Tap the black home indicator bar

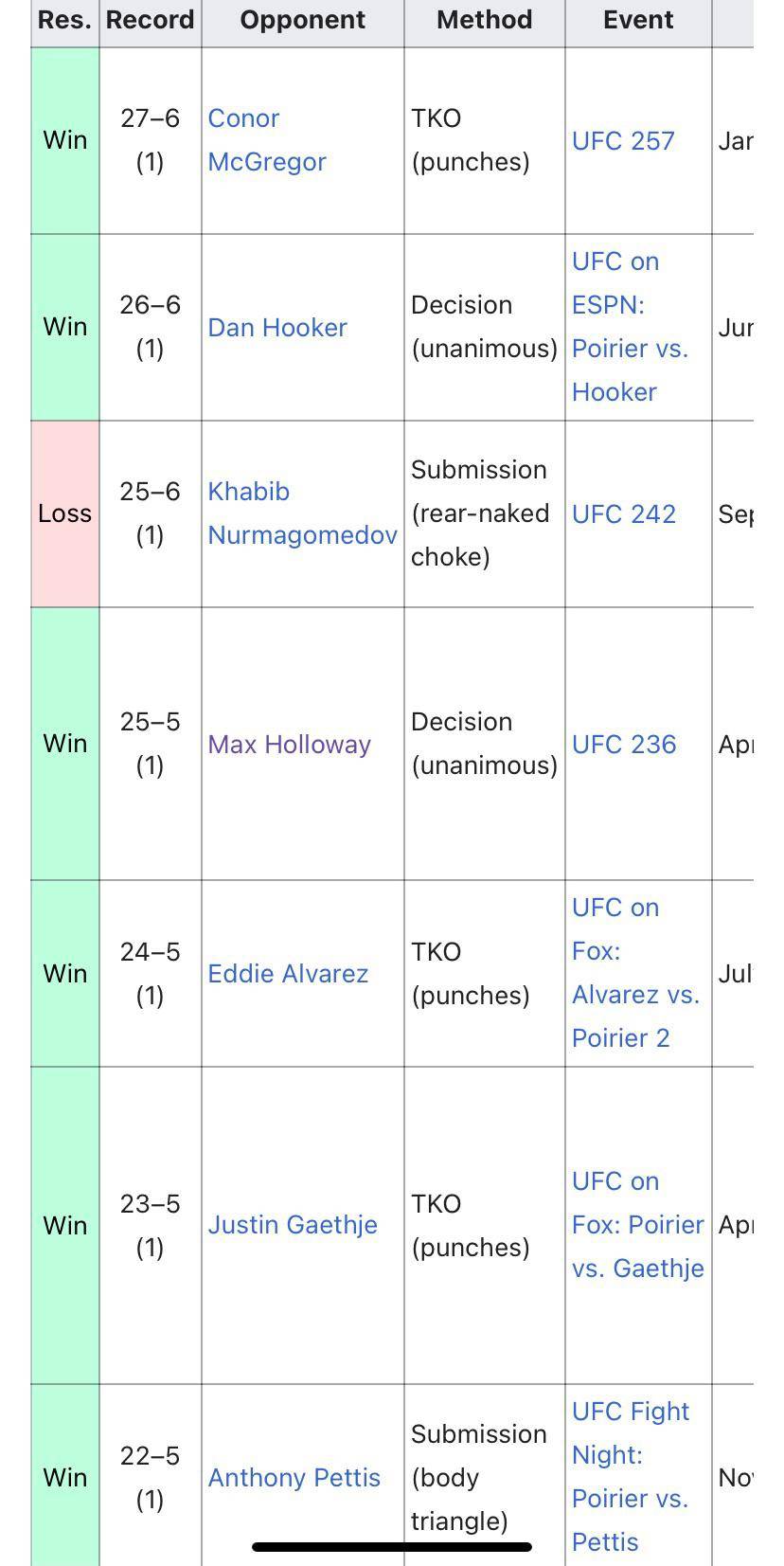point(392,1547)
